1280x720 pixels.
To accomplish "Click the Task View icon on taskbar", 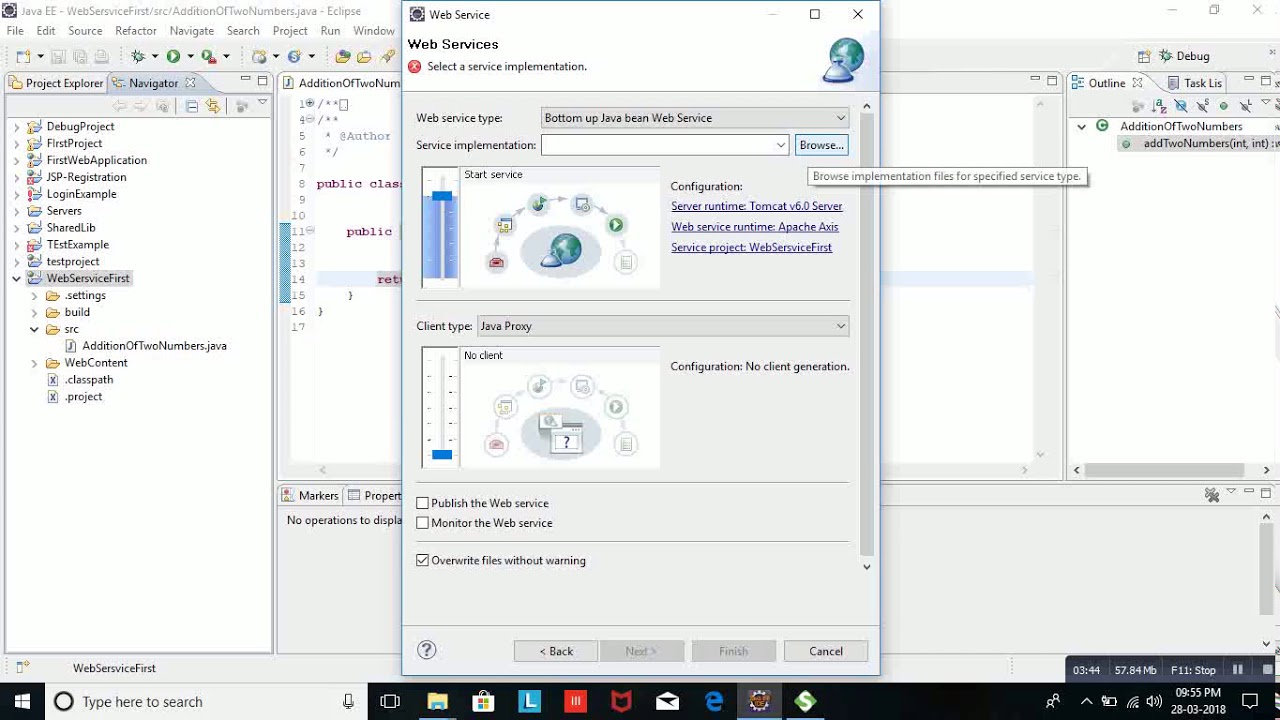I will (390, 702).
